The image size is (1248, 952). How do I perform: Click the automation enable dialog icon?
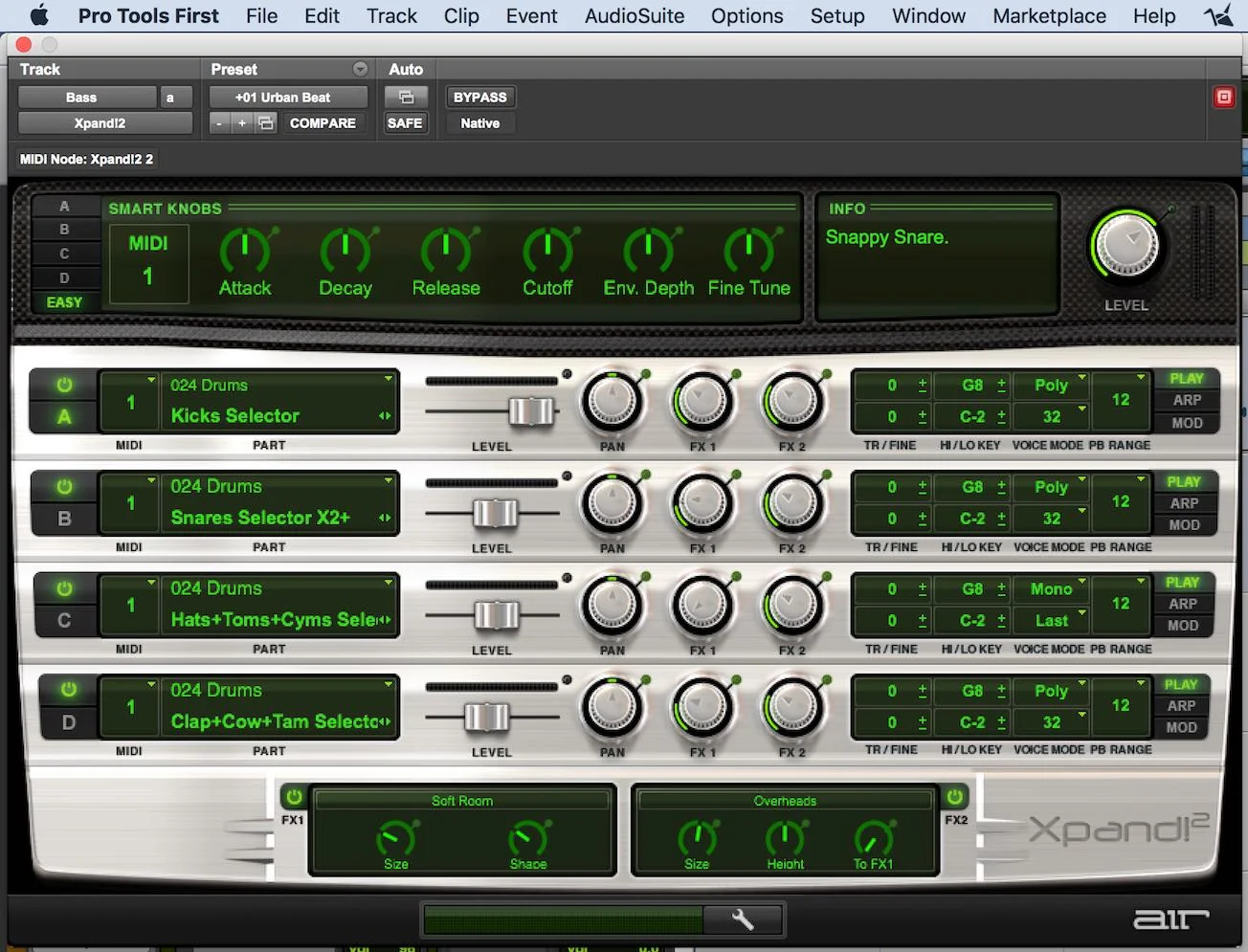point(406,98)
